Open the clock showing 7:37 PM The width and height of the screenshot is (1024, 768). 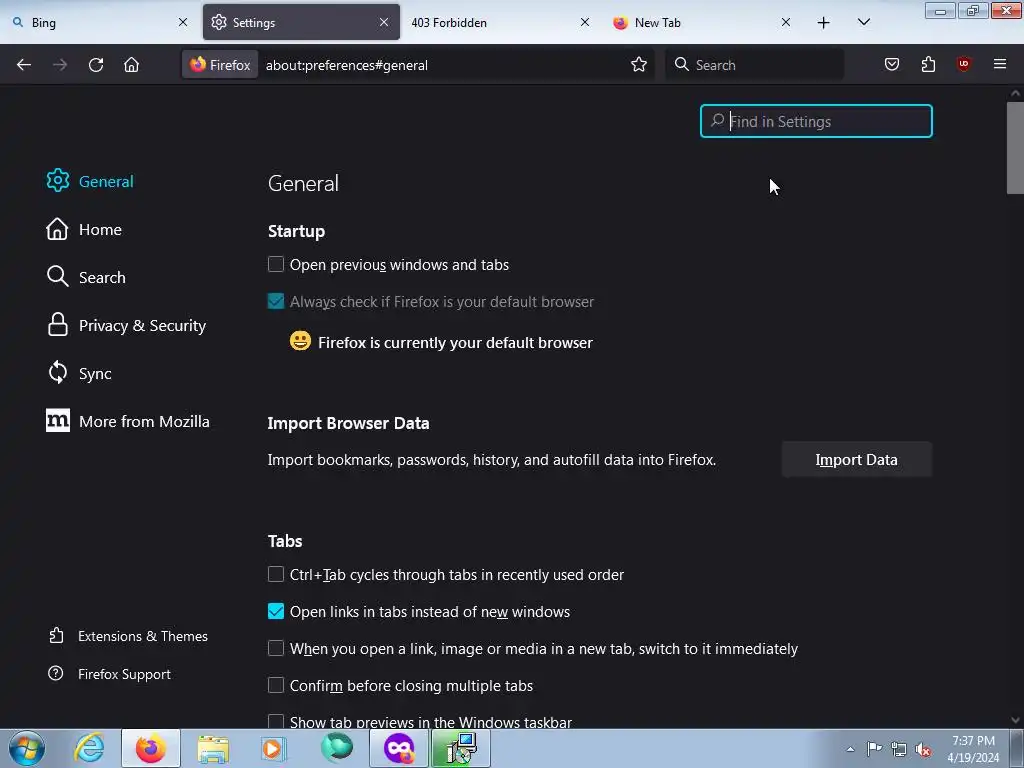[x=973, y=749]
